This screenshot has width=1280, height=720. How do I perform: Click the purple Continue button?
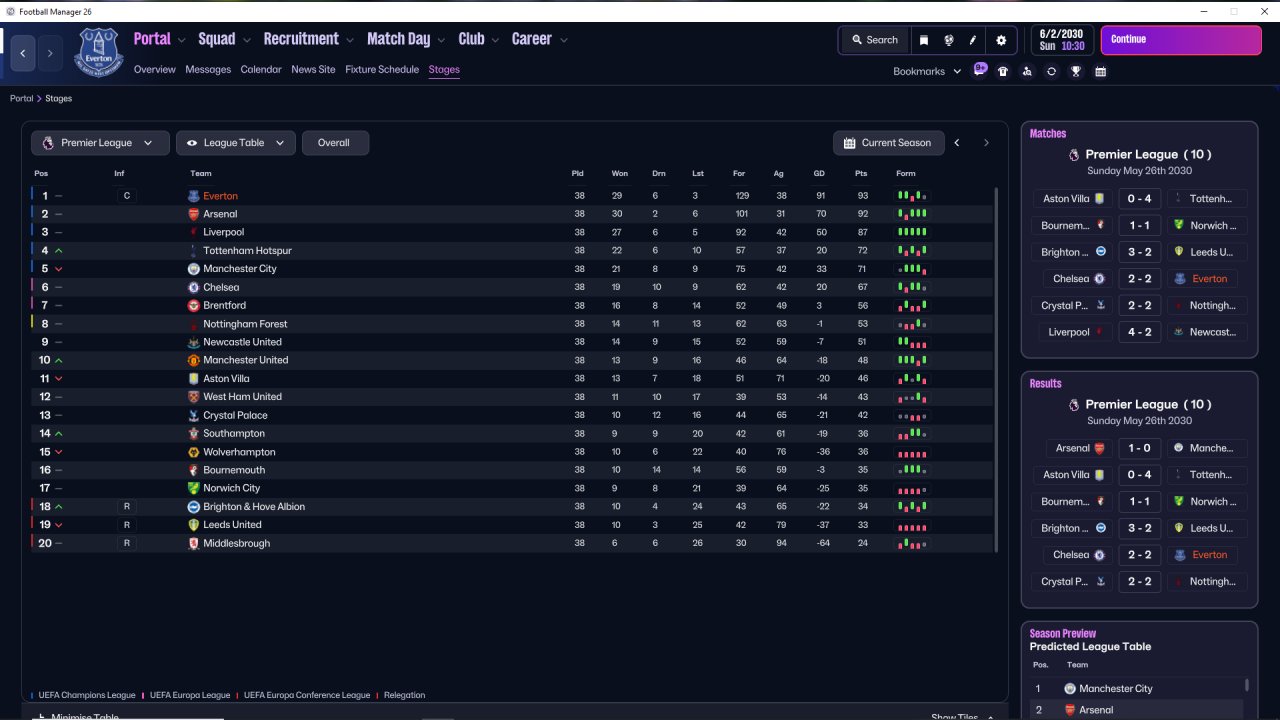tap(1181, 40)
